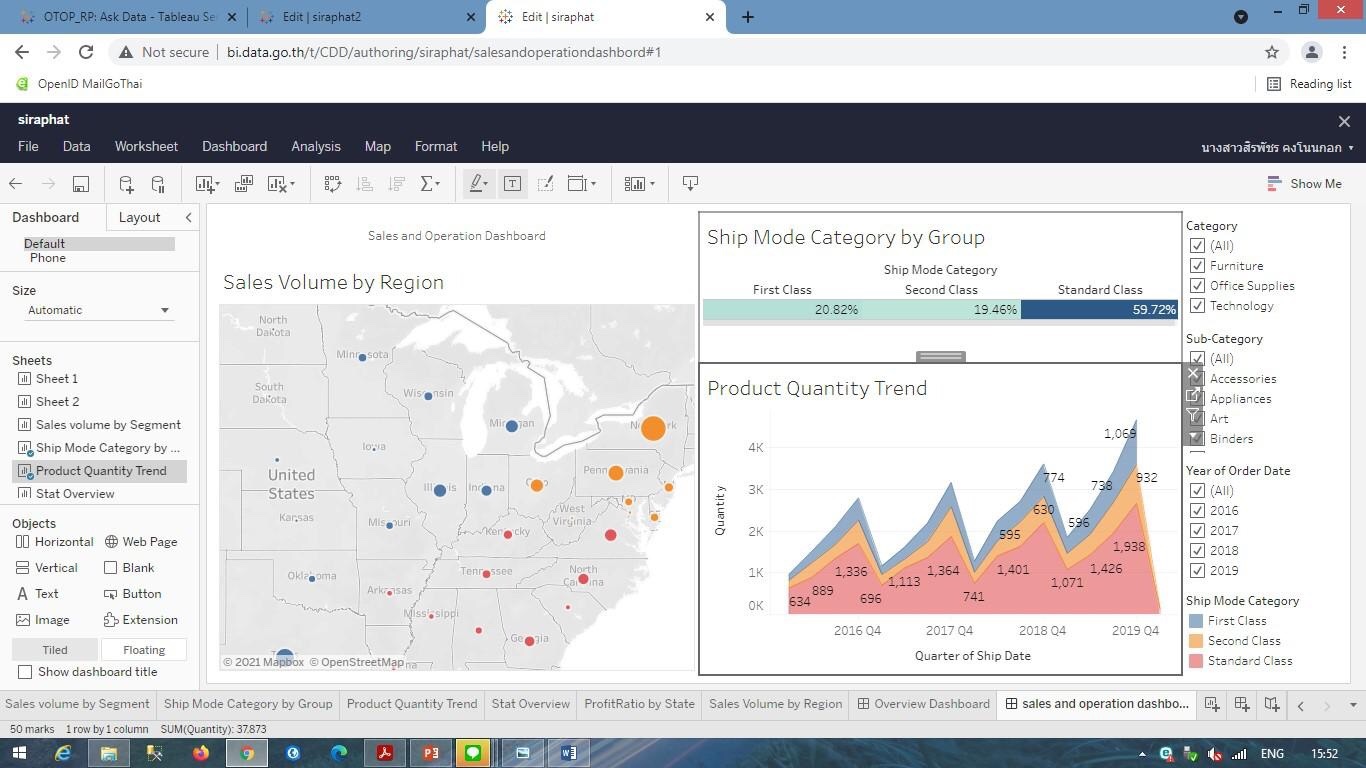1366x768 pixels.
Task: Enable Show dashboard title checkbox
Action: click(26, 672)
